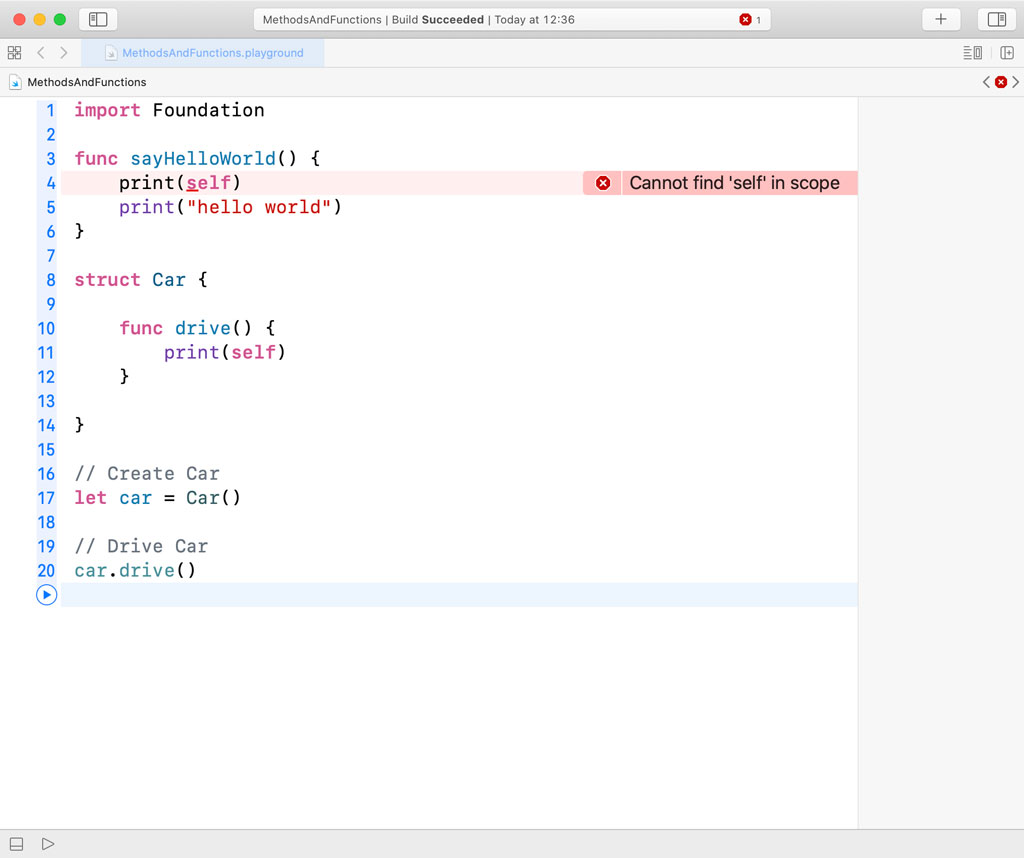Viewport: 1024px width, 858px height.
Task: Click the inline play button on line 20
Action: (x=46, y=594)
